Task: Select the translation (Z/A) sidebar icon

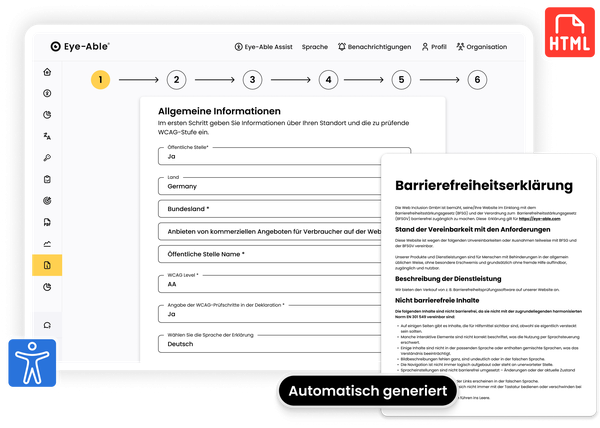Action: click(47, 136)
